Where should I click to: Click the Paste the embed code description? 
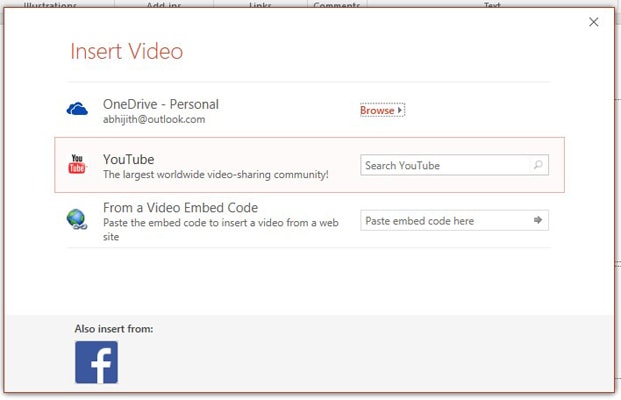pos(221,229)
